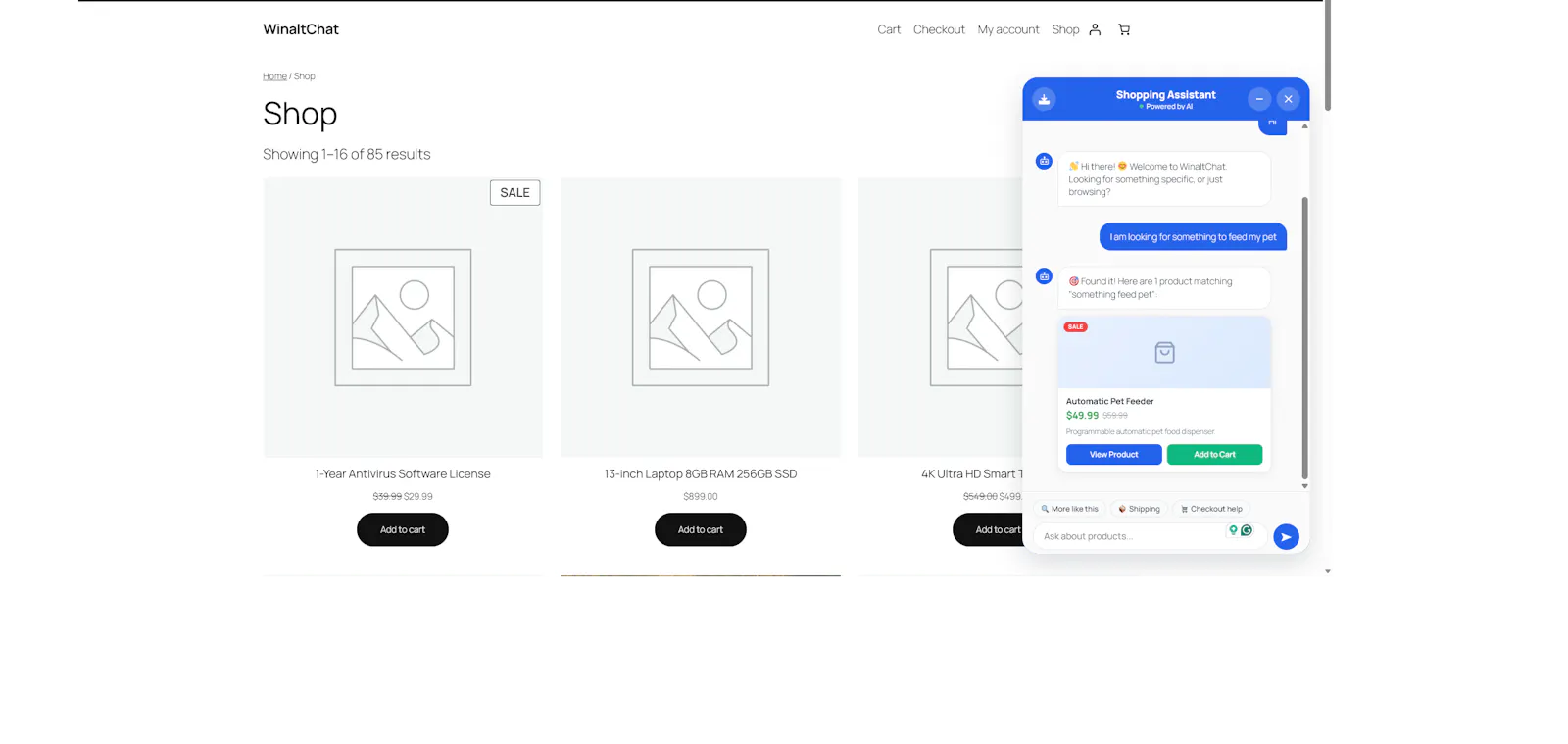Open the shopping cart icon in header
Viewport: 1568px width, 744px height.
[x=1124, y=29]
